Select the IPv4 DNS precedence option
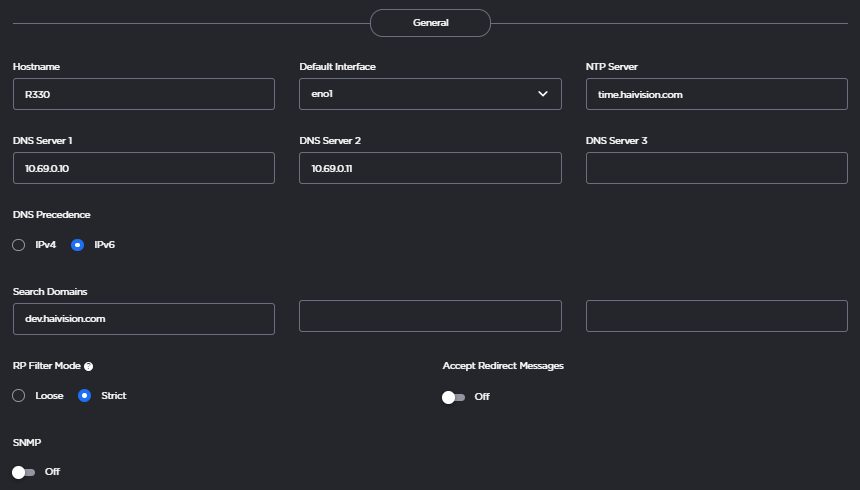860x490 pixels. tap(19, 245)
